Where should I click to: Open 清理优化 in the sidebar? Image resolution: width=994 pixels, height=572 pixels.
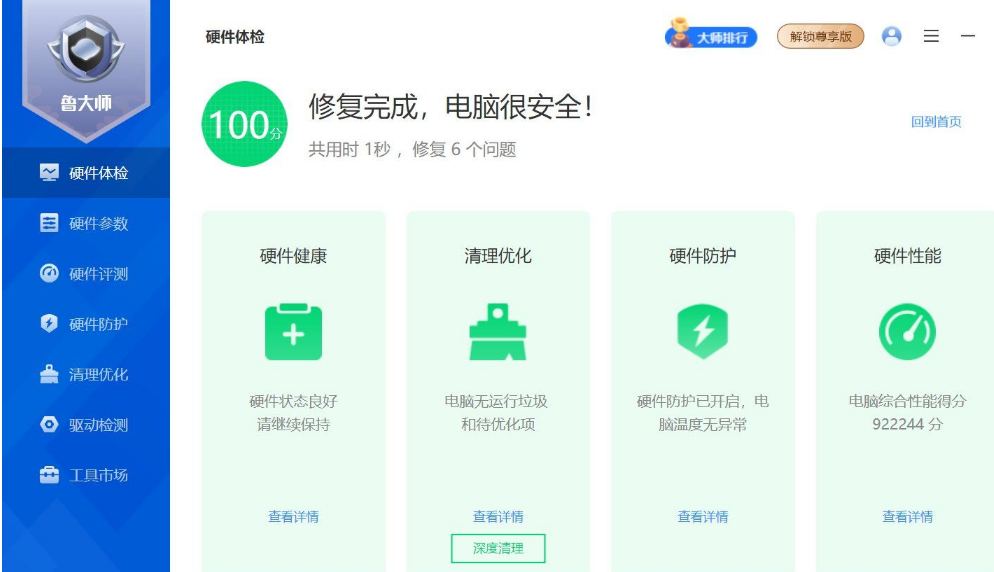(86, 374)
